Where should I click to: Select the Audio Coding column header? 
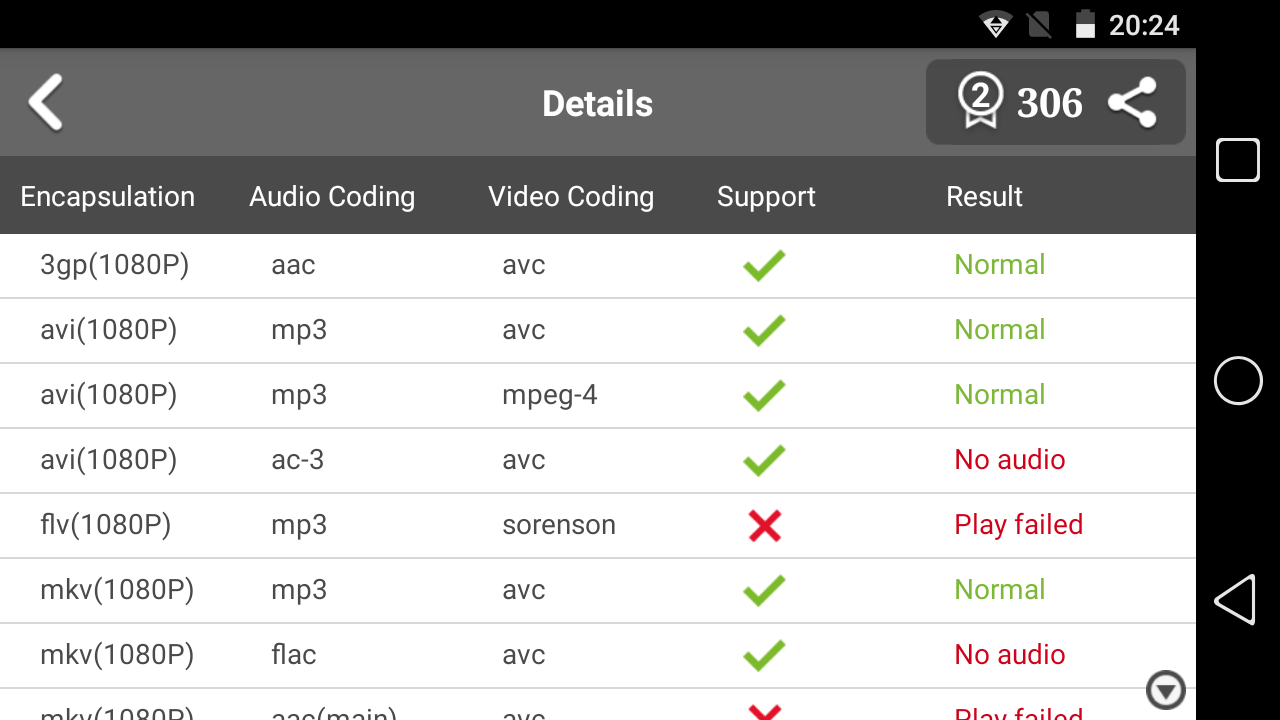332,196
